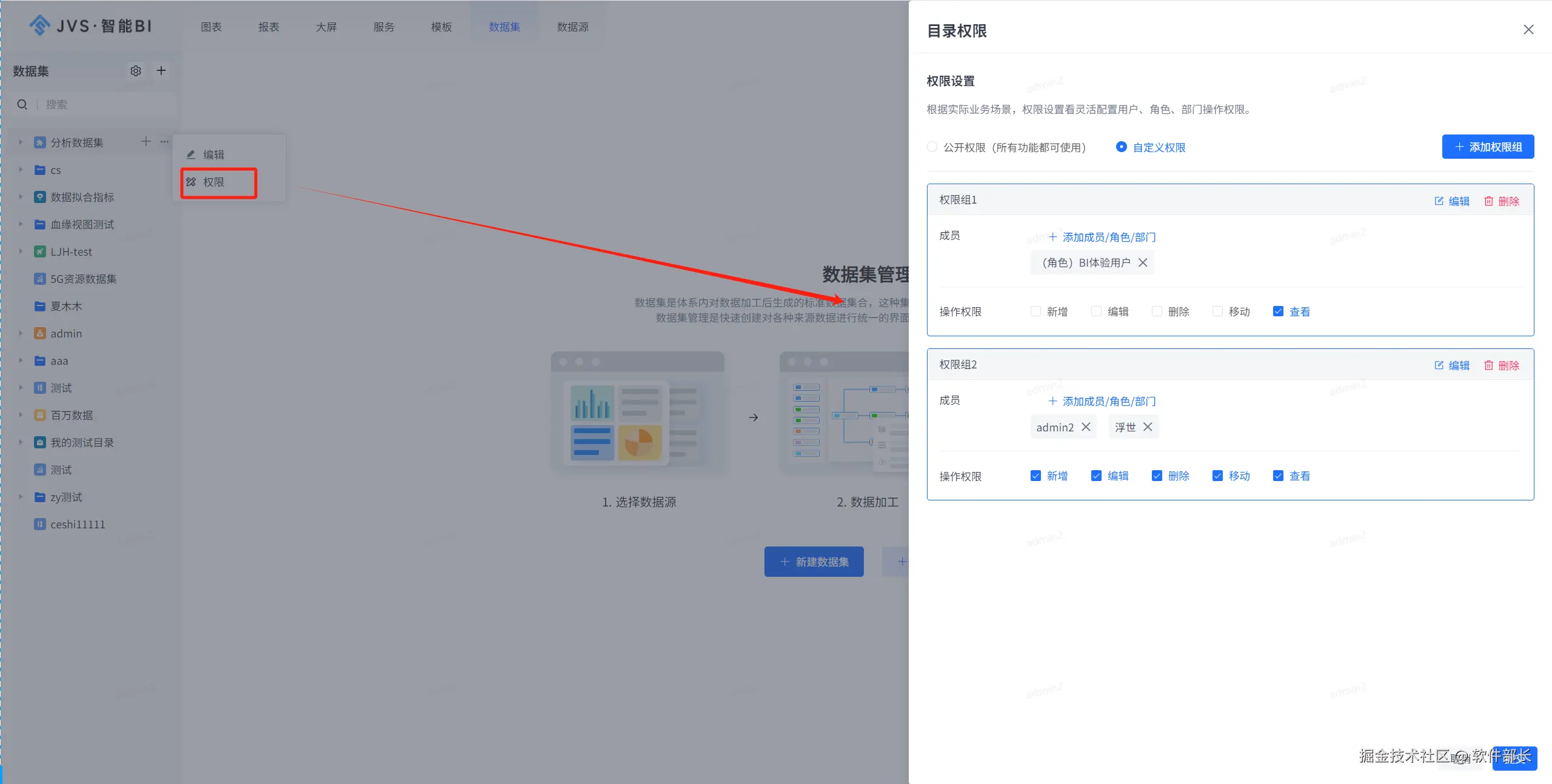Click the 添加权限组 button
Screen dimensions: 1552x784
click(1488, 147)
